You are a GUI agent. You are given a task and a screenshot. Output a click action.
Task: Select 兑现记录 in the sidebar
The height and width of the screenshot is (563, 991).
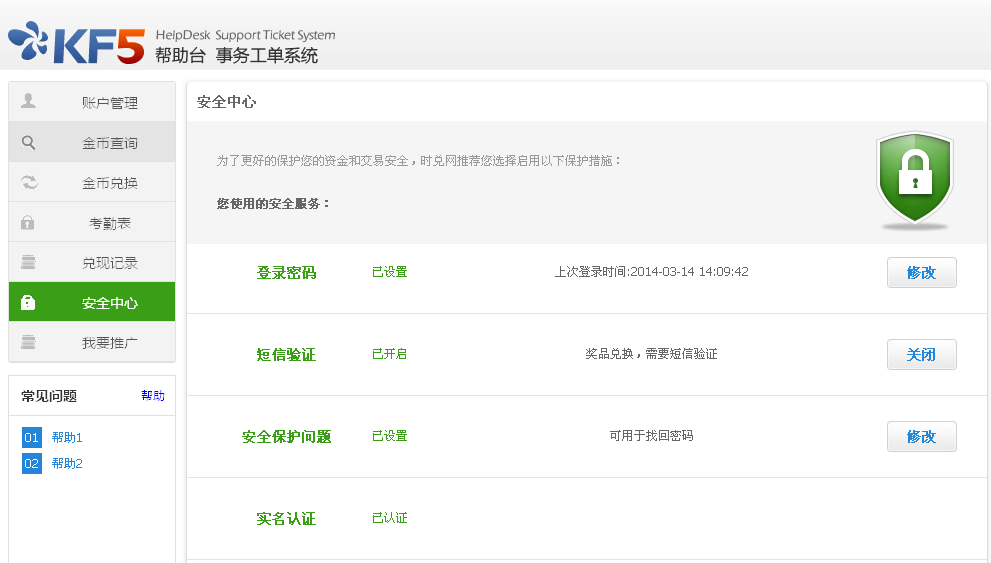(92, 262)
